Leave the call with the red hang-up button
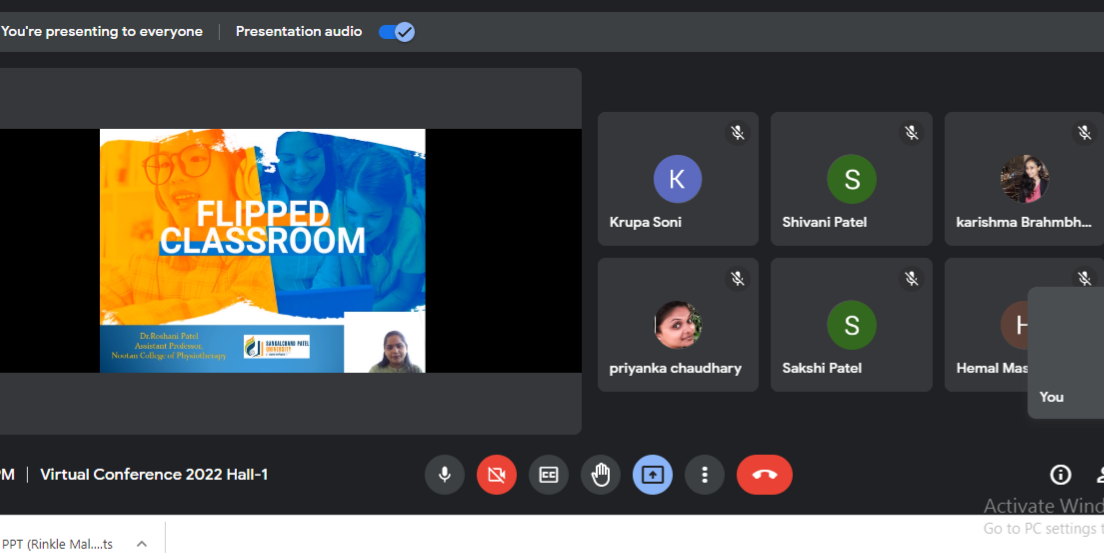Screen dimensions: 1104x553 (765, 475)
